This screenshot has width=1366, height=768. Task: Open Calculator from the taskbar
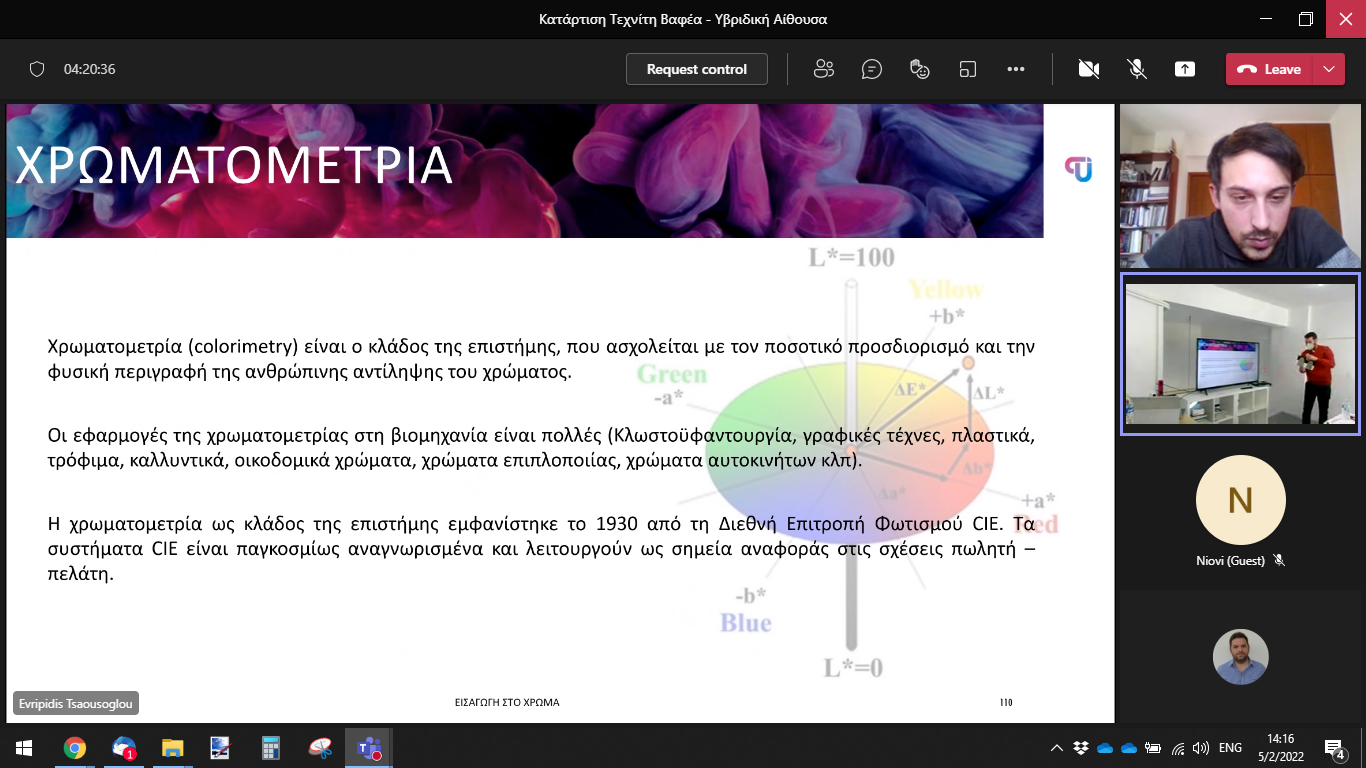click(270, 747)
